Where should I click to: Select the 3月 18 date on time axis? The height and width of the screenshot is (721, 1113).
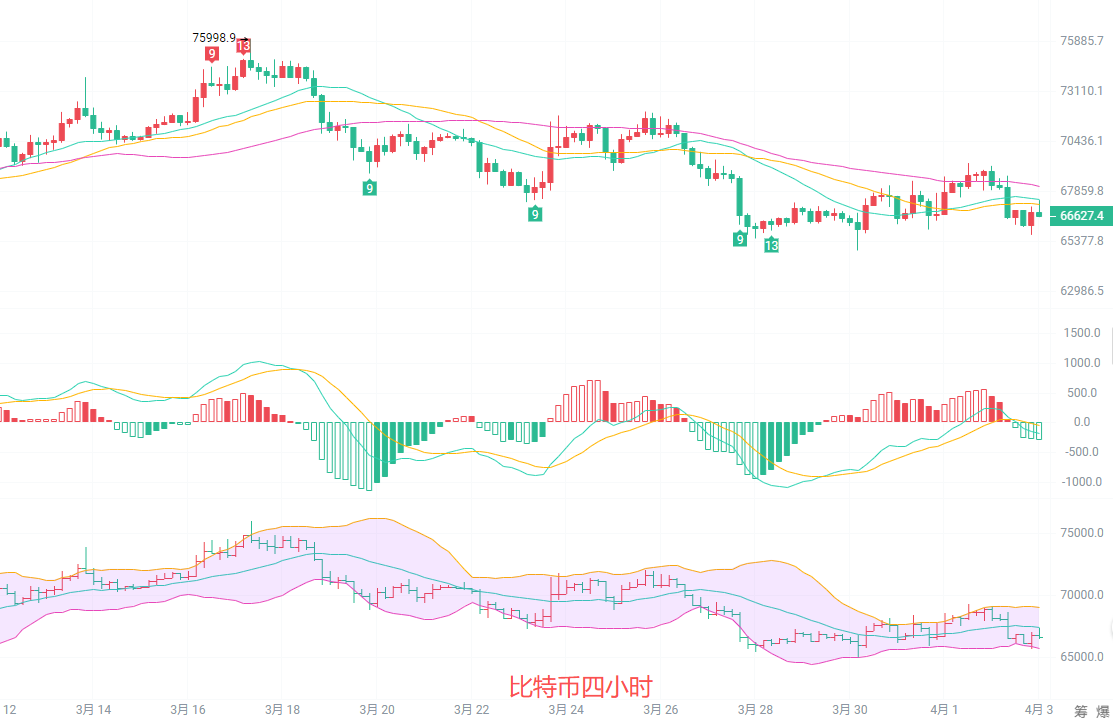click(x=282, y=709)
